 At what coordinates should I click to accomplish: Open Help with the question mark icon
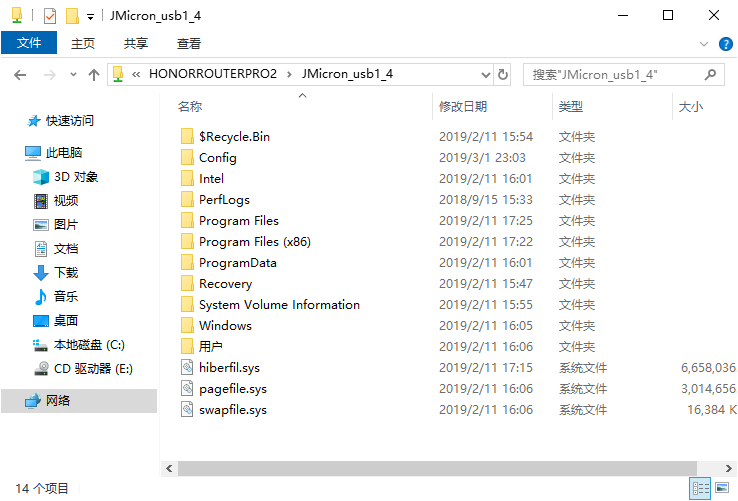725,44
